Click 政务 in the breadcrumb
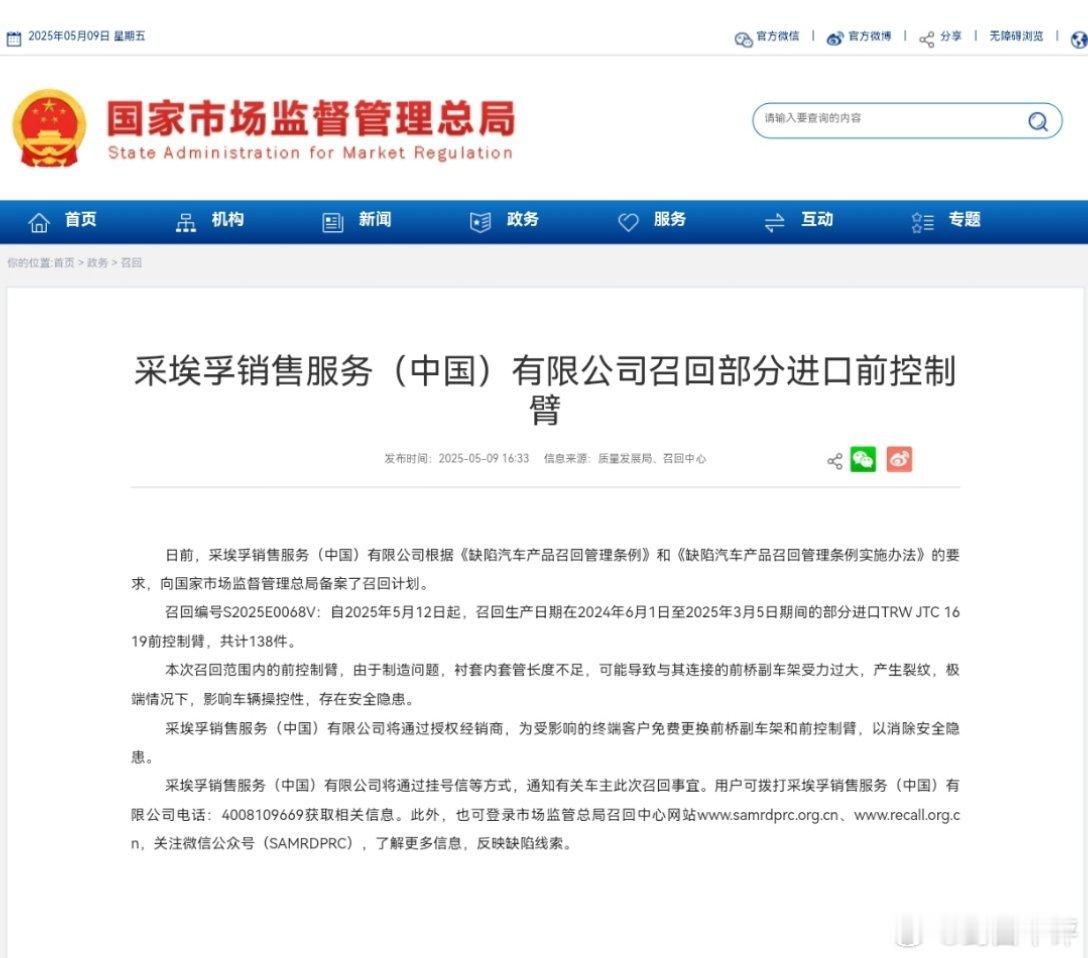 click(x=98, y=263)
